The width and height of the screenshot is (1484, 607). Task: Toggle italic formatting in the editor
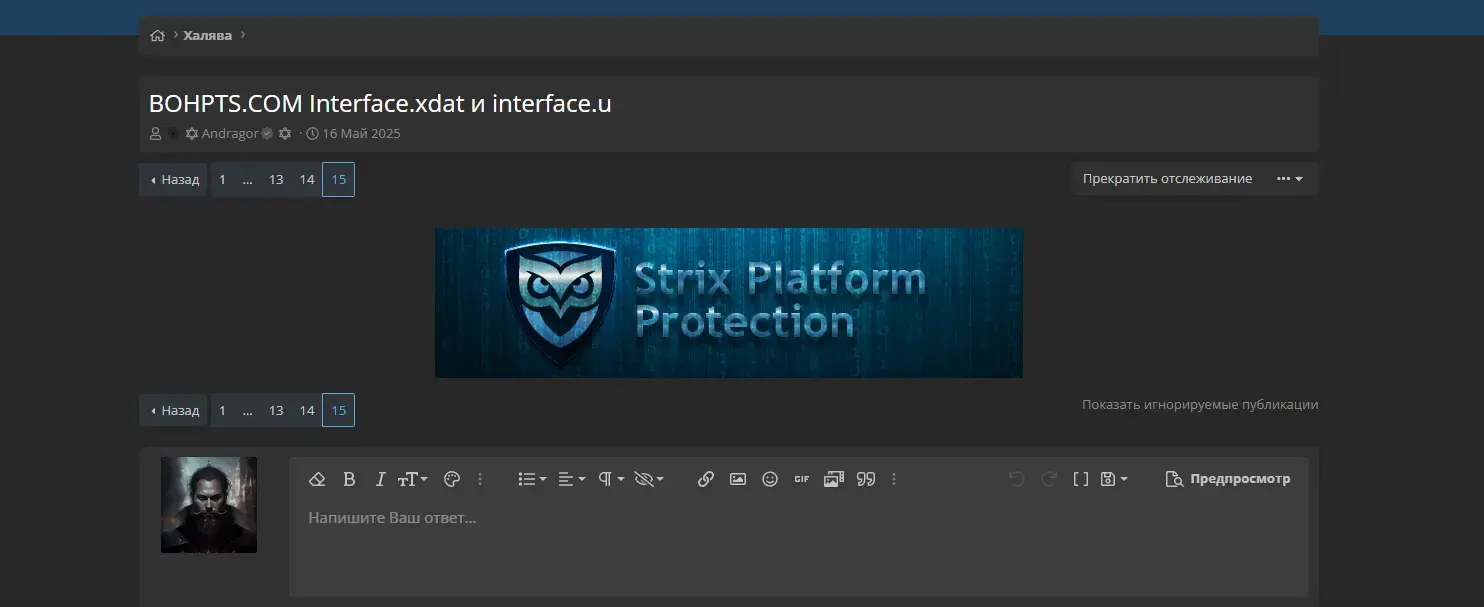coord(380,479)
